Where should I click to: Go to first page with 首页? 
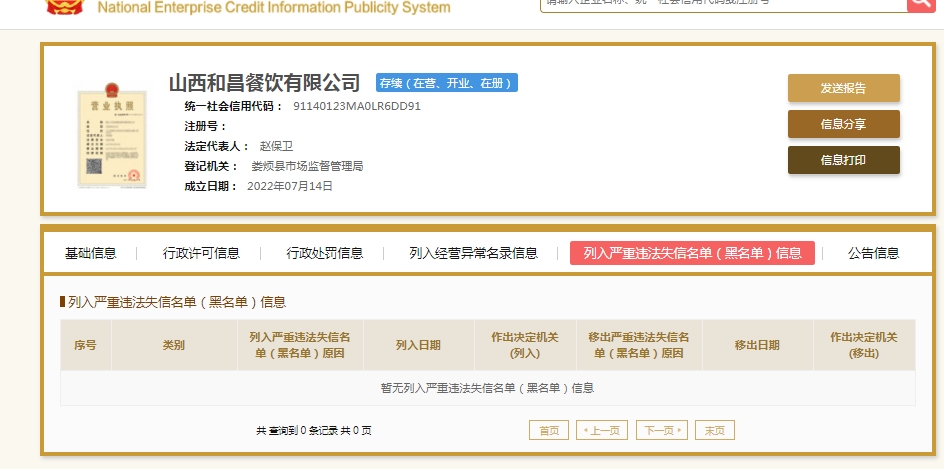[548, 430]
